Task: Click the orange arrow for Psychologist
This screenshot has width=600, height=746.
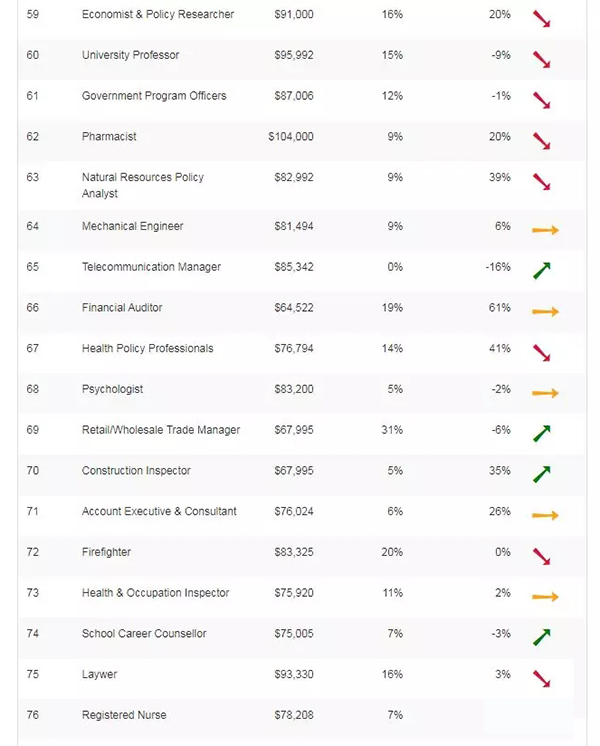Action: click(x=545, y=393)
